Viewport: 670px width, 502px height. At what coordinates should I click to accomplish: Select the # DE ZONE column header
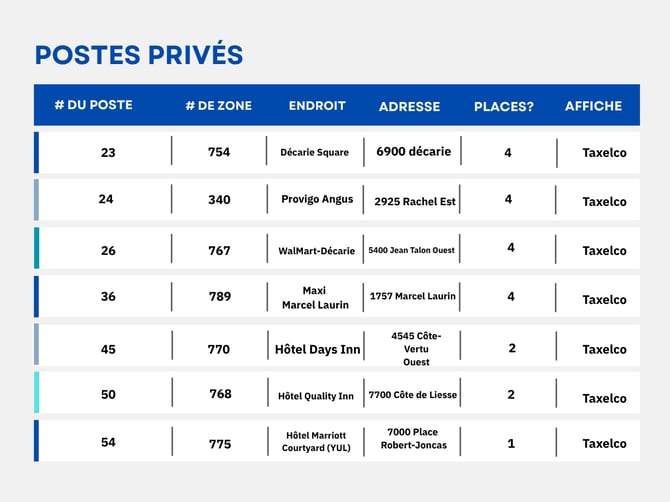[219, 106]
